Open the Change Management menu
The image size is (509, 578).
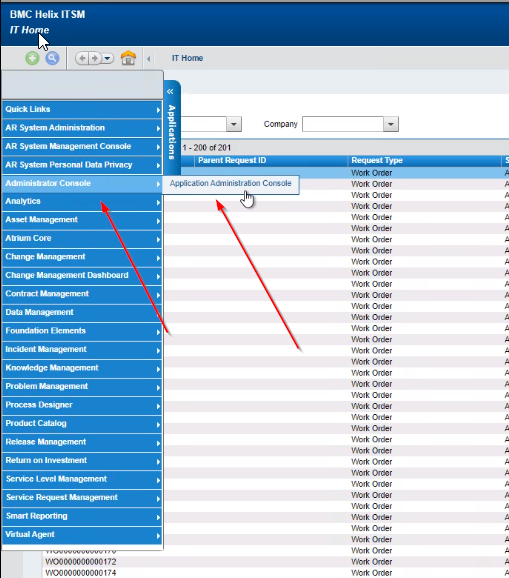[82, 257]
